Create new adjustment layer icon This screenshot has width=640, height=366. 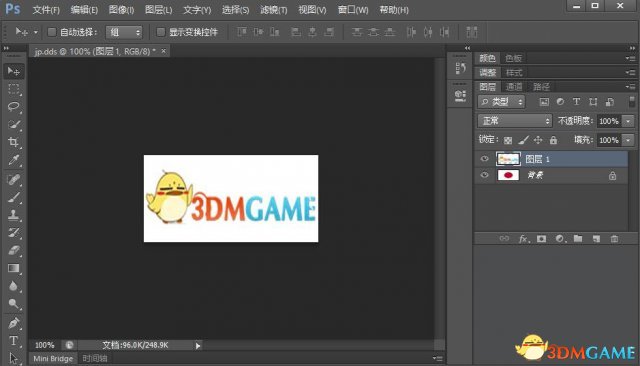[560, 239]
